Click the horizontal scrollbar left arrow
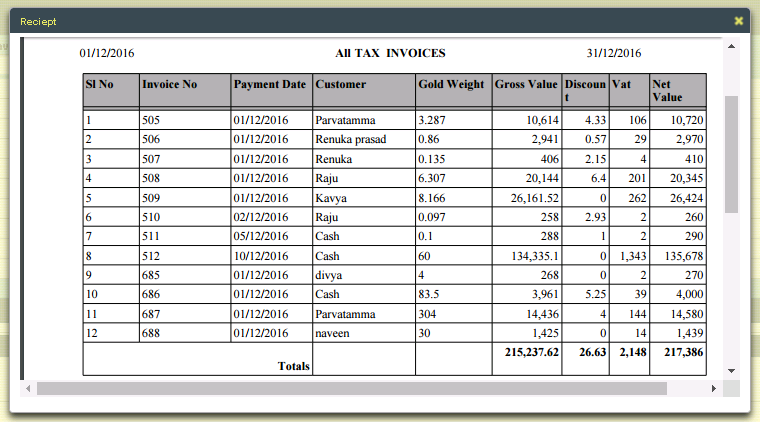The width and height of the screenshot is (760, 422). (x=28, y=388)
